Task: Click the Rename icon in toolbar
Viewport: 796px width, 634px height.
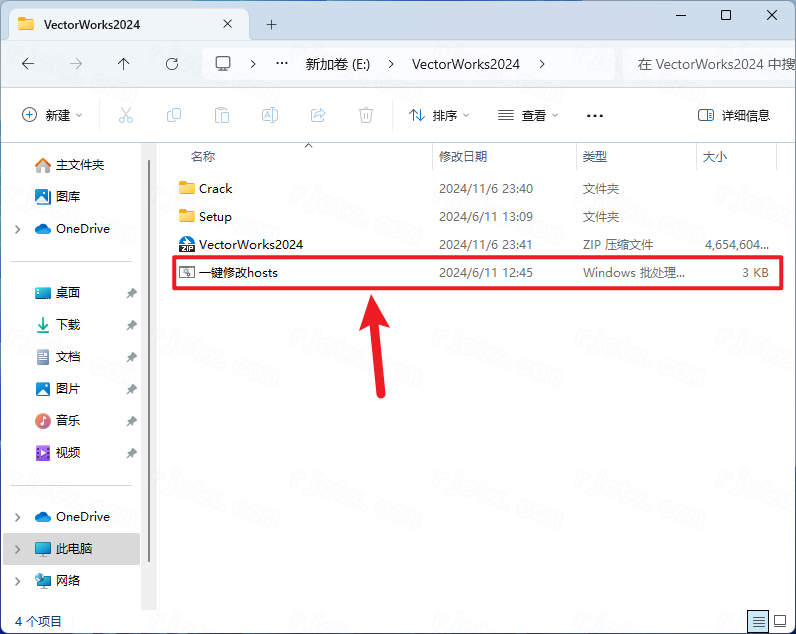Action: point(270,115)
